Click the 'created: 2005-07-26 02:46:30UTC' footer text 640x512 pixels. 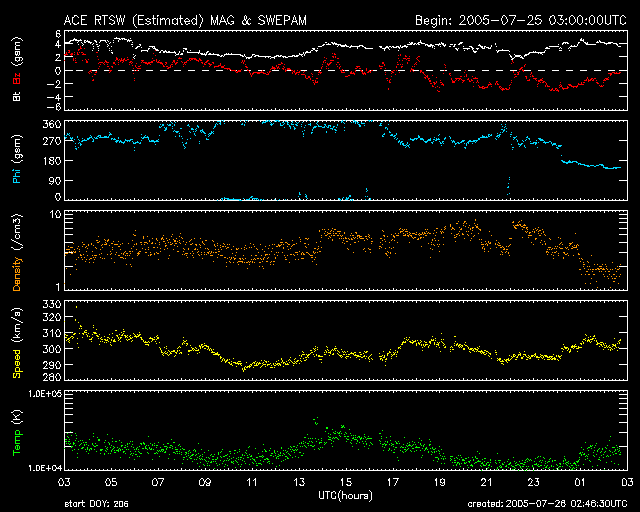547,504
